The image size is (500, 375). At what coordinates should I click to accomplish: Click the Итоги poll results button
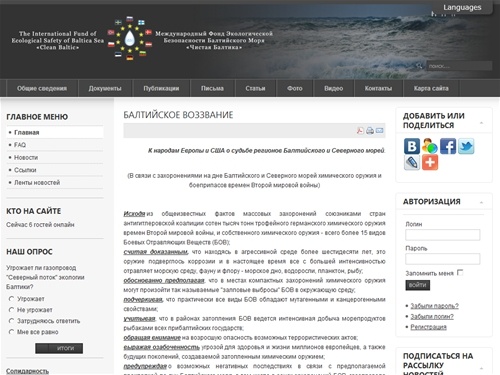point(59,348)
